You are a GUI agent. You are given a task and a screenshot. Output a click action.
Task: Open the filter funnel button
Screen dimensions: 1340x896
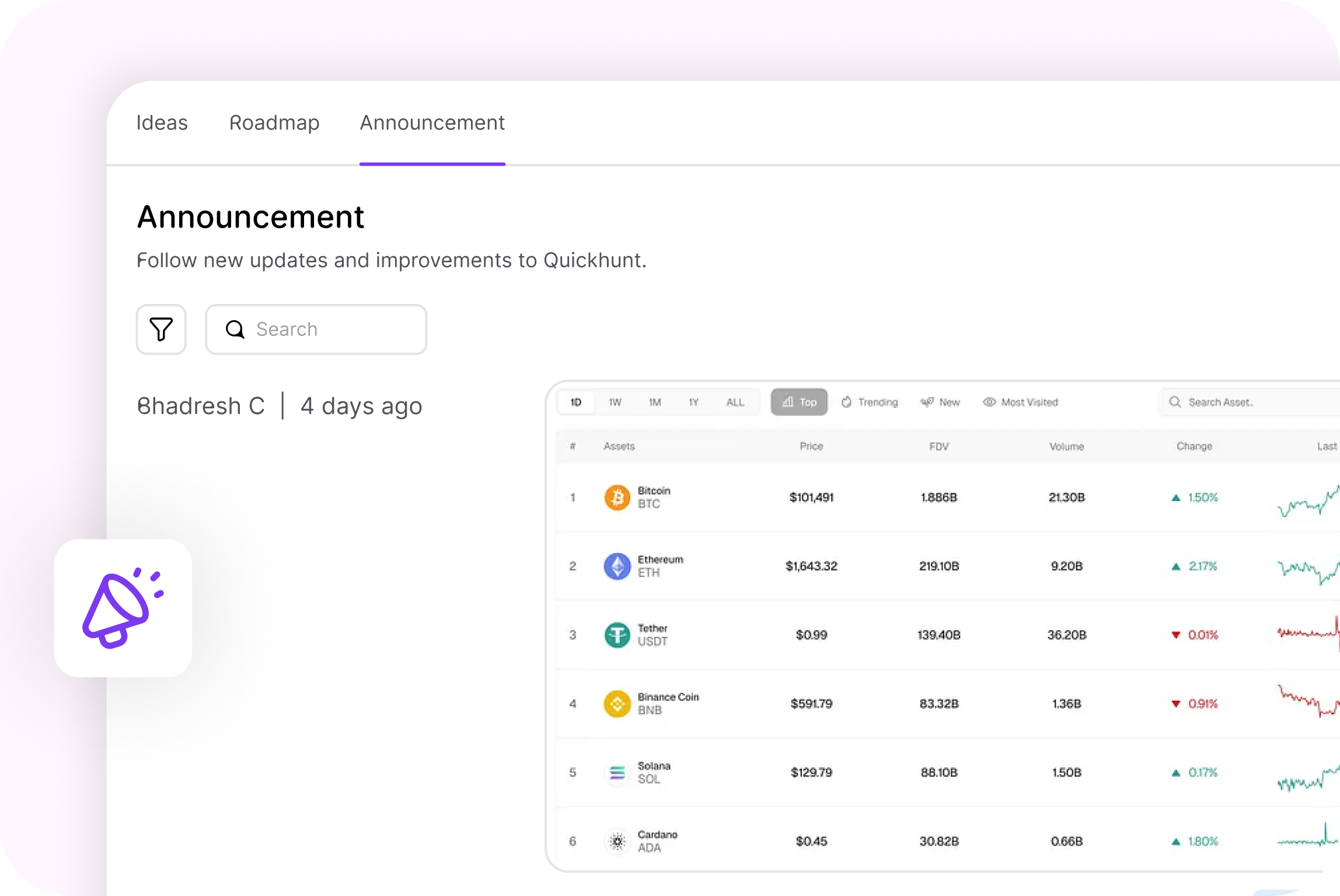[x=161, y=329]
